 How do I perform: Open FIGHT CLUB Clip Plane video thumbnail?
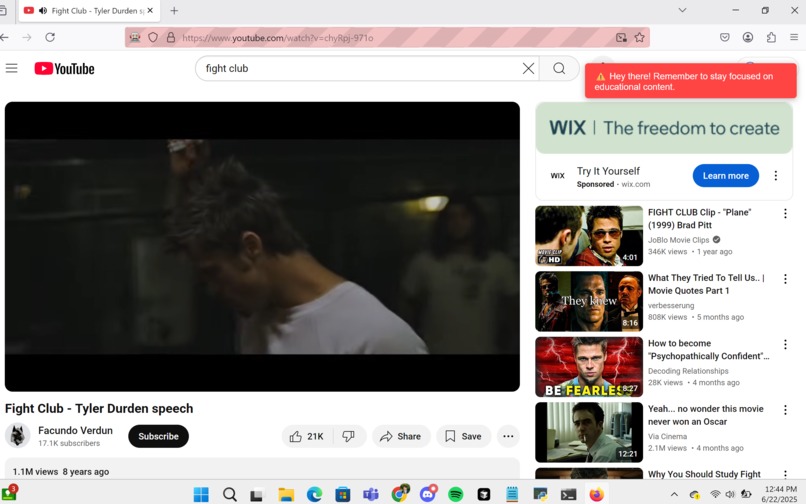coord(589,236)
